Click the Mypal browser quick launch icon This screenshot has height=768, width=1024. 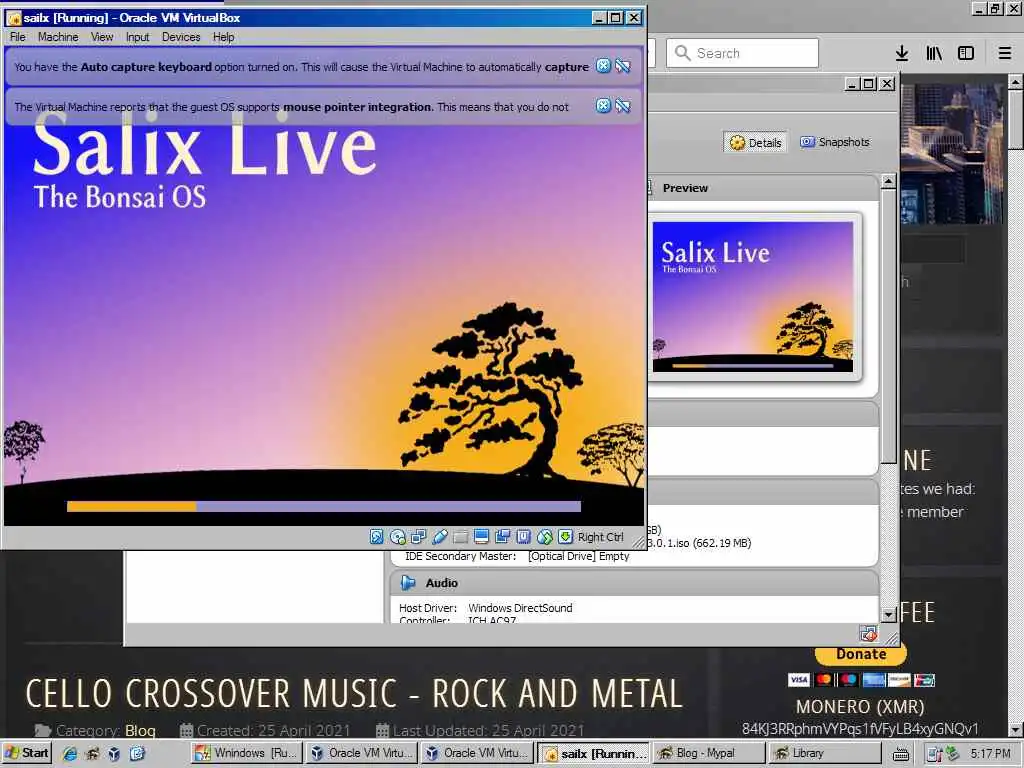(92, 754)
